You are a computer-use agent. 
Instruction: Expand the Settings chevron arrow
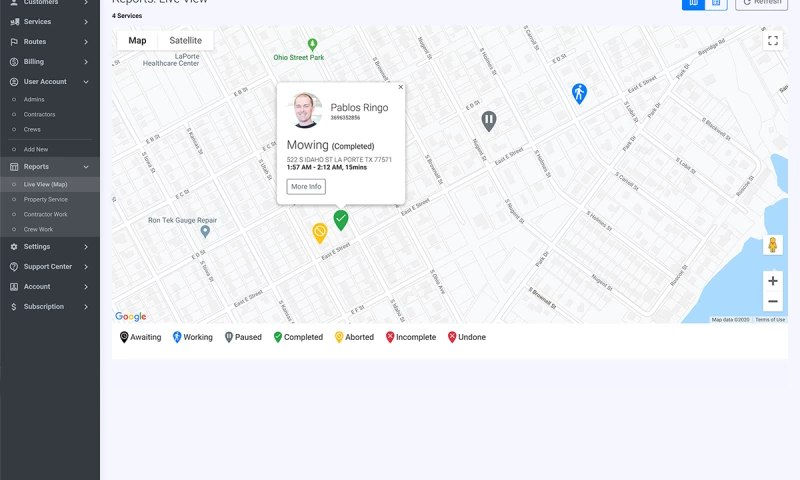tap(86, 247)
